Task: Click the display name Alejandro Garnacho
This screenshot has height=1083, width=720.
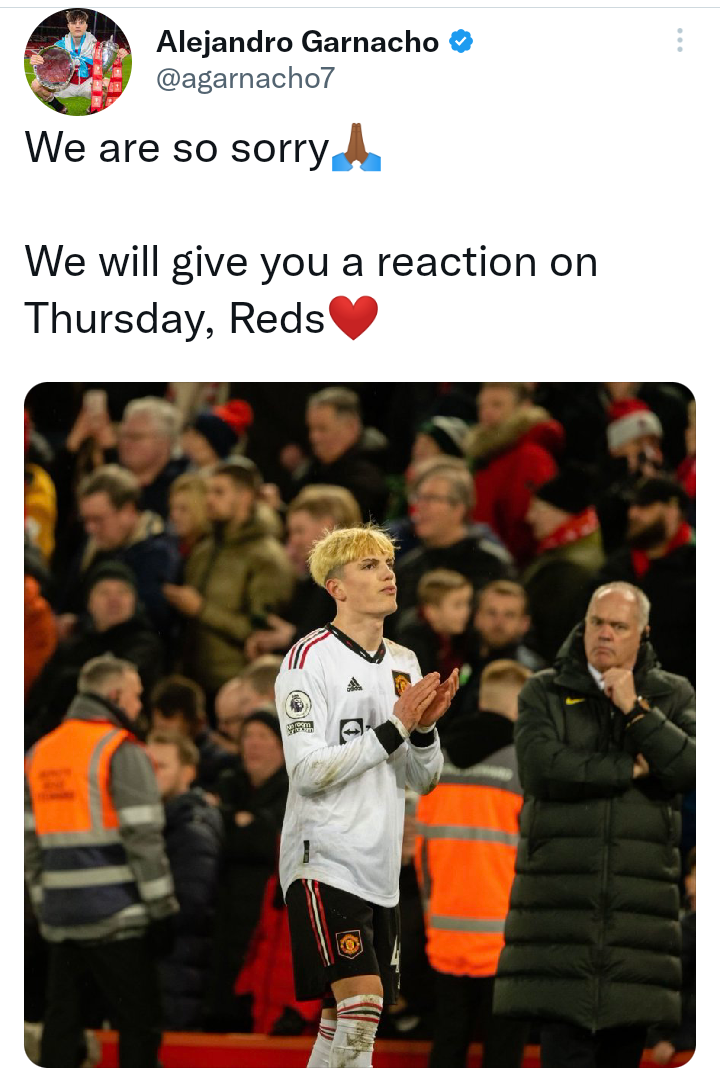Action: point(298,42)
